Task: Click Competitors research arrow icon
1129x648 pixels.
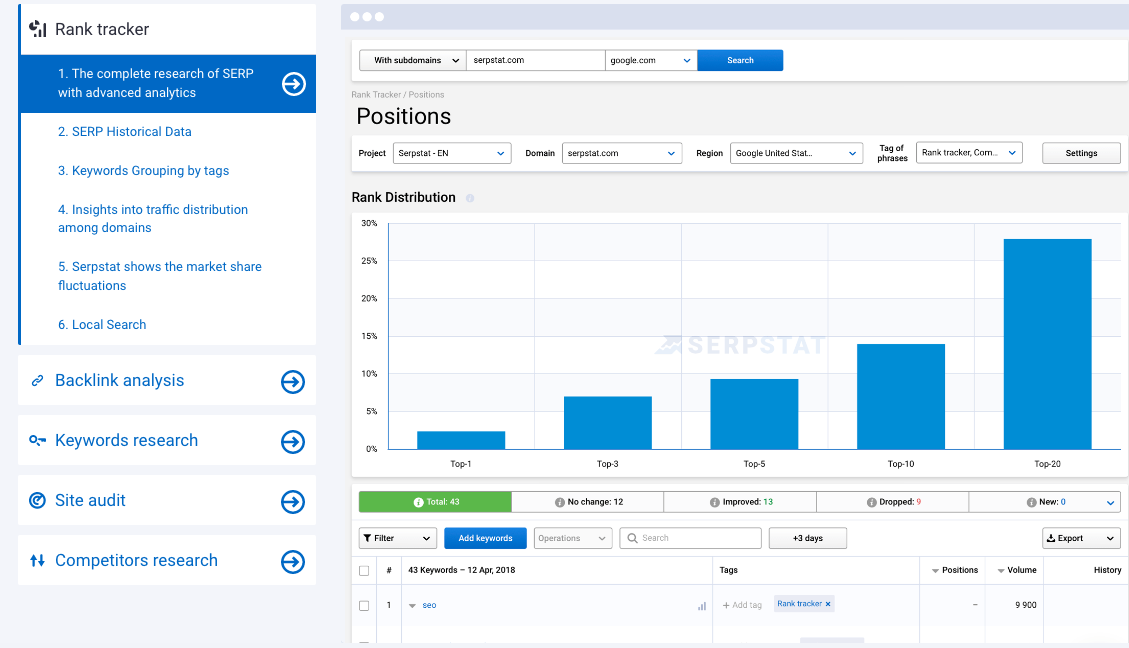Action: coord(293,562)
